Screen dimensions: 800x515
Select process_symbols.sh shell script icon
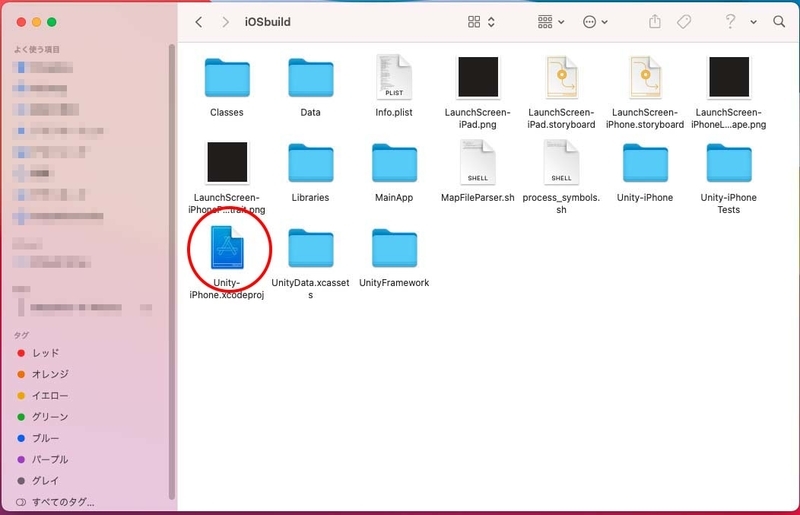(561, 162)
